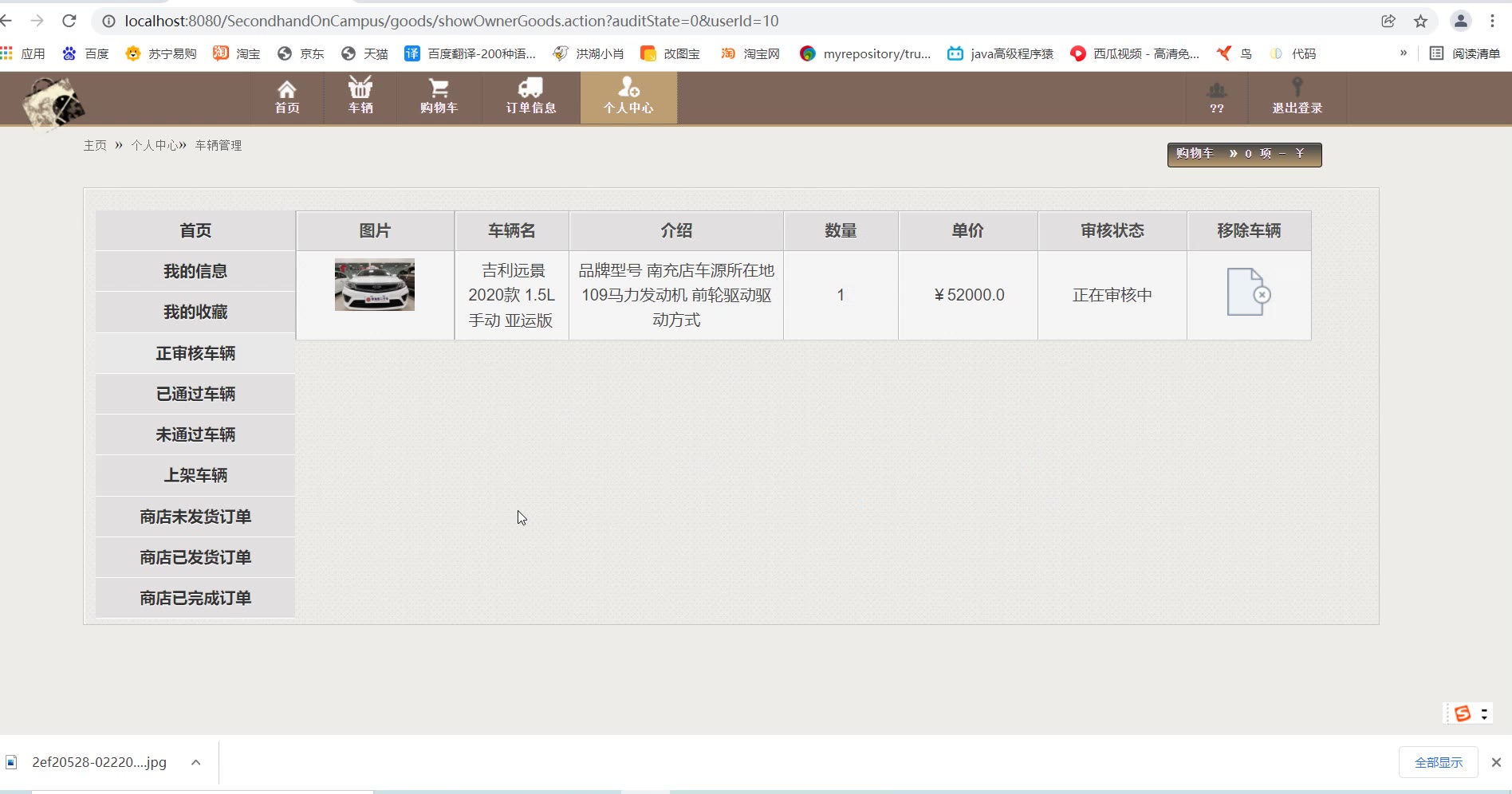
Task: Click the 全部显示 downloads button
Action: [1438, 763]
